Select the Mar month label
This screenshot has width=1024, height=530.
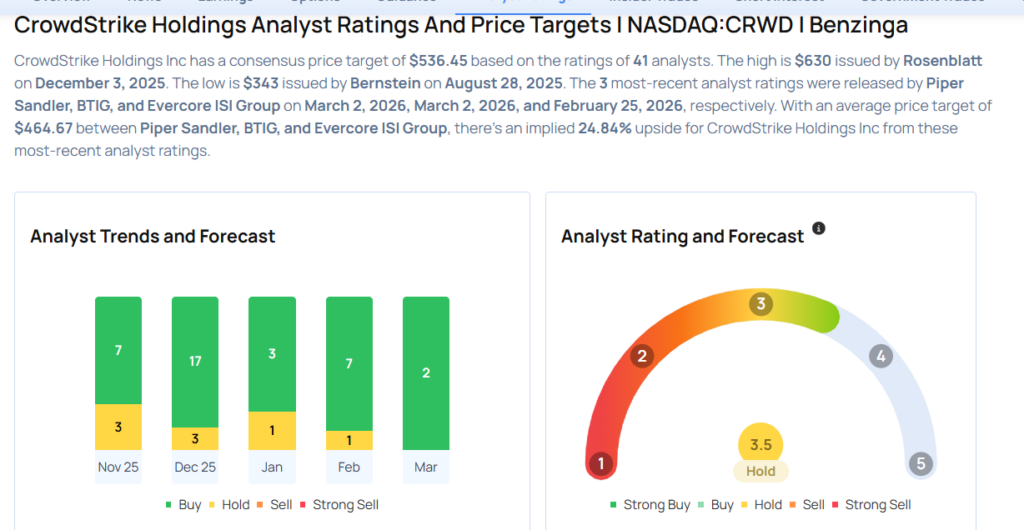(426, 467)
